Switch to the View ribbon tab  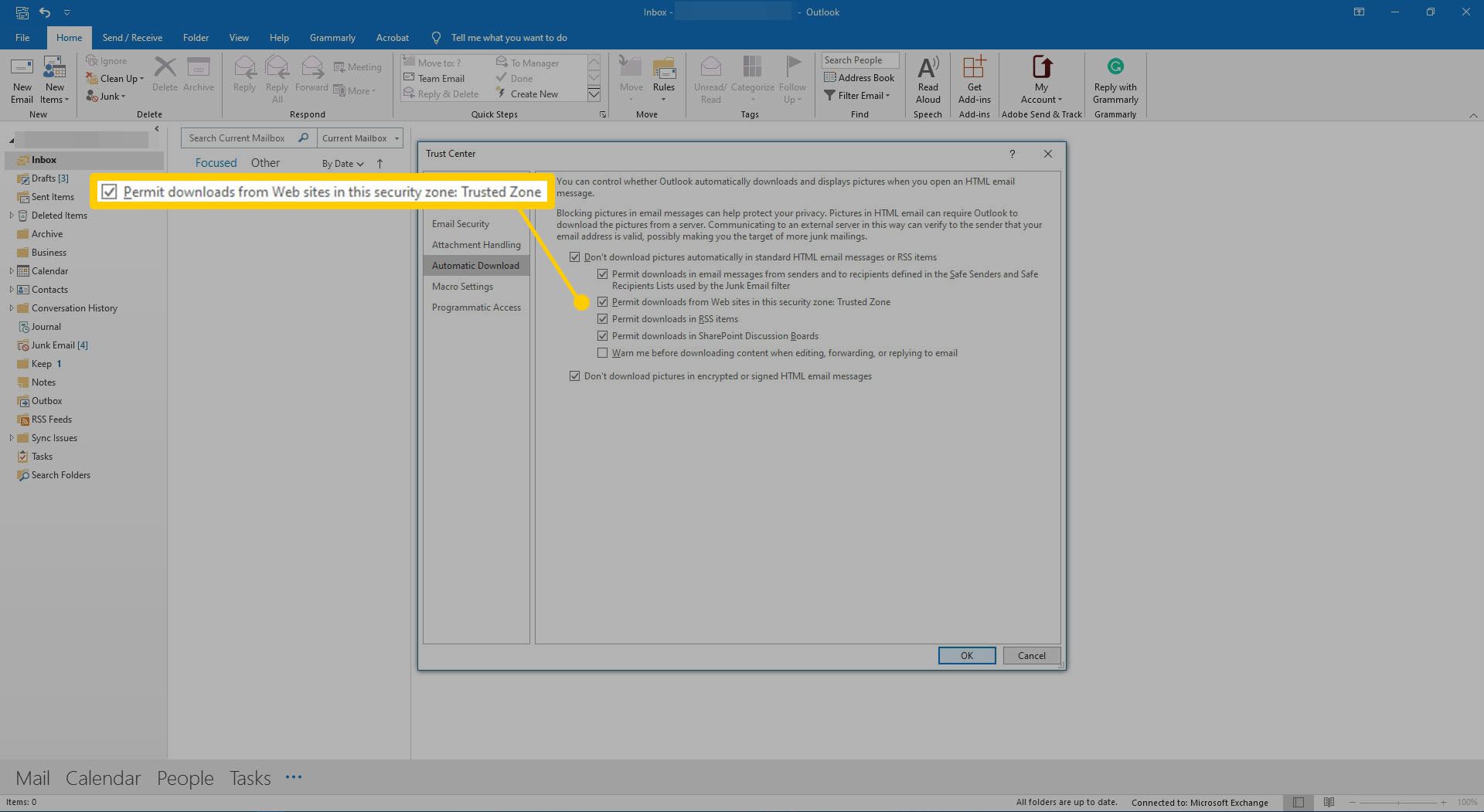point(239,37)
